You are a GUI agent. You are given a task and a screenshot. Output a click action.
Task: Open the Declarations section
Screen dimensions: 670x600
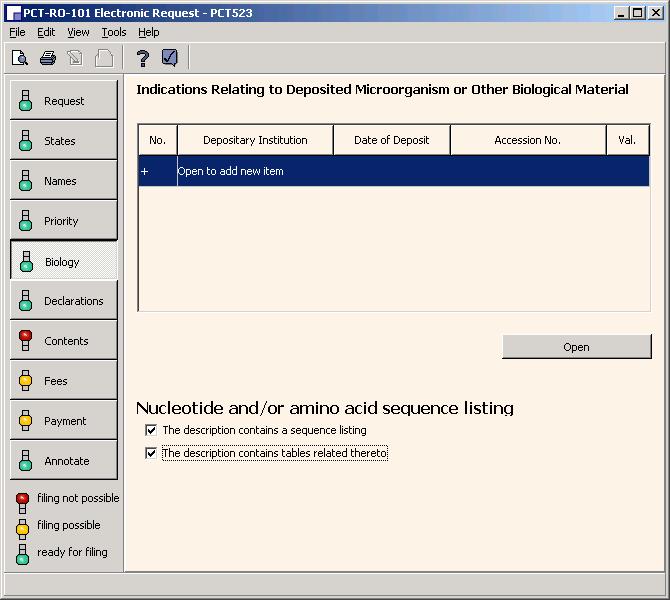(64, 300)
